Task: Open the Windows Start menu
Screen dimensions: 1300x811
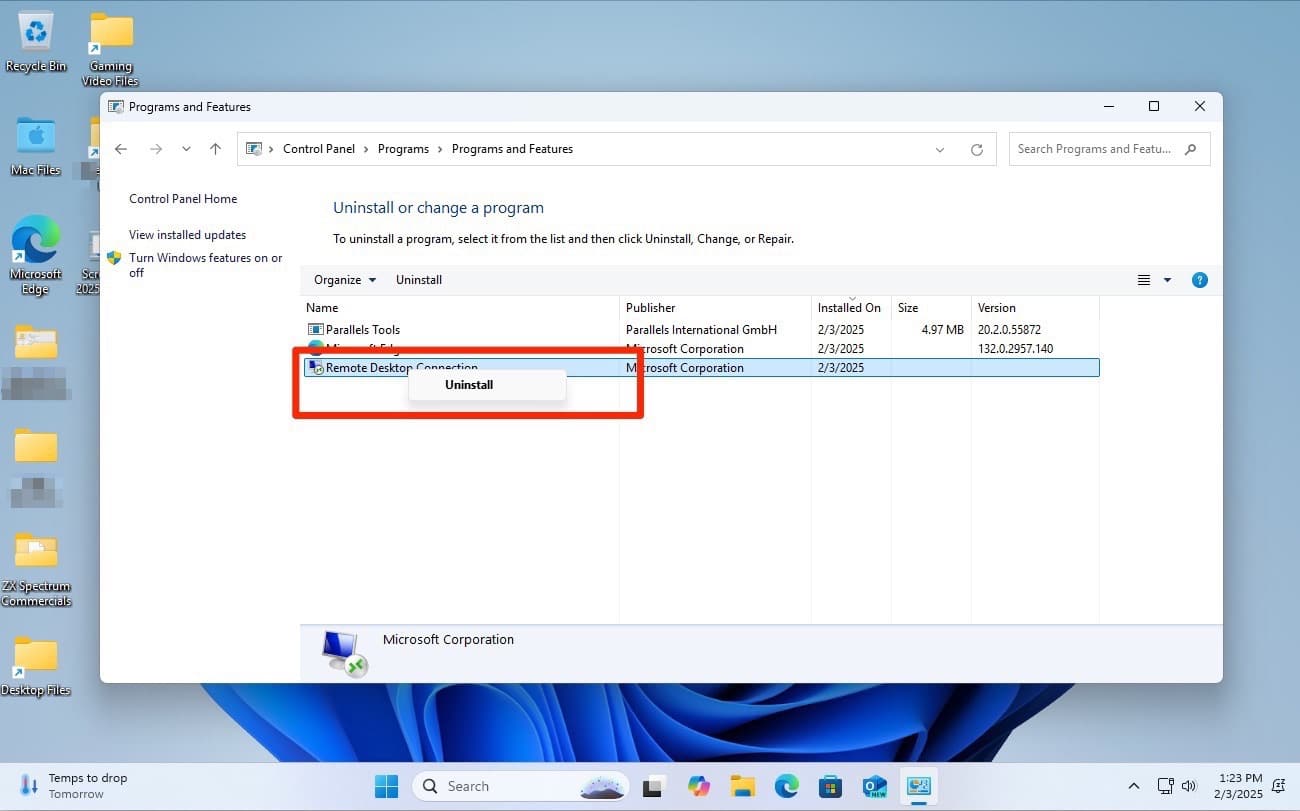Action: (386, 786)
